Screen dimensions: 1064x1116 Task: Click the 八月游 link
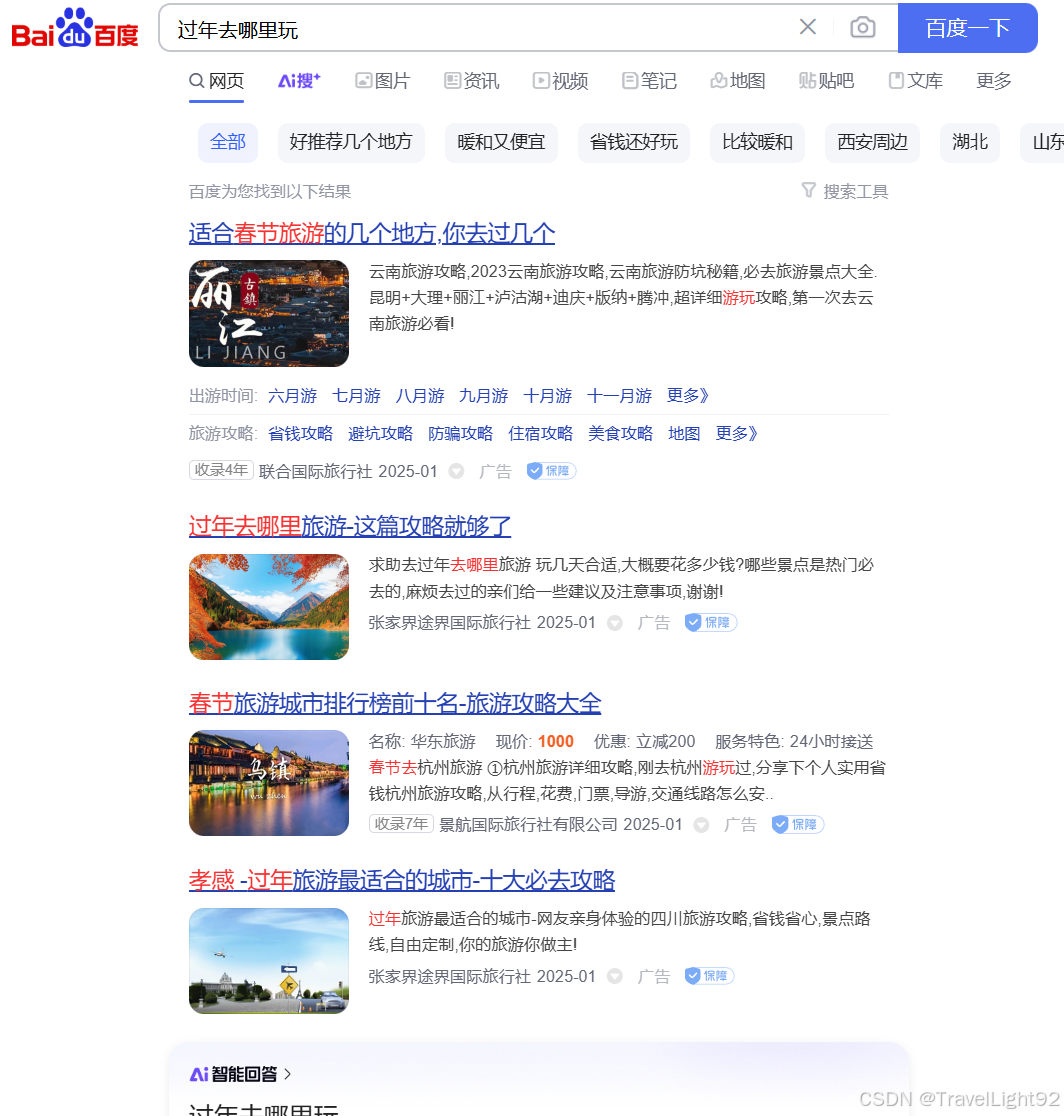420,396
